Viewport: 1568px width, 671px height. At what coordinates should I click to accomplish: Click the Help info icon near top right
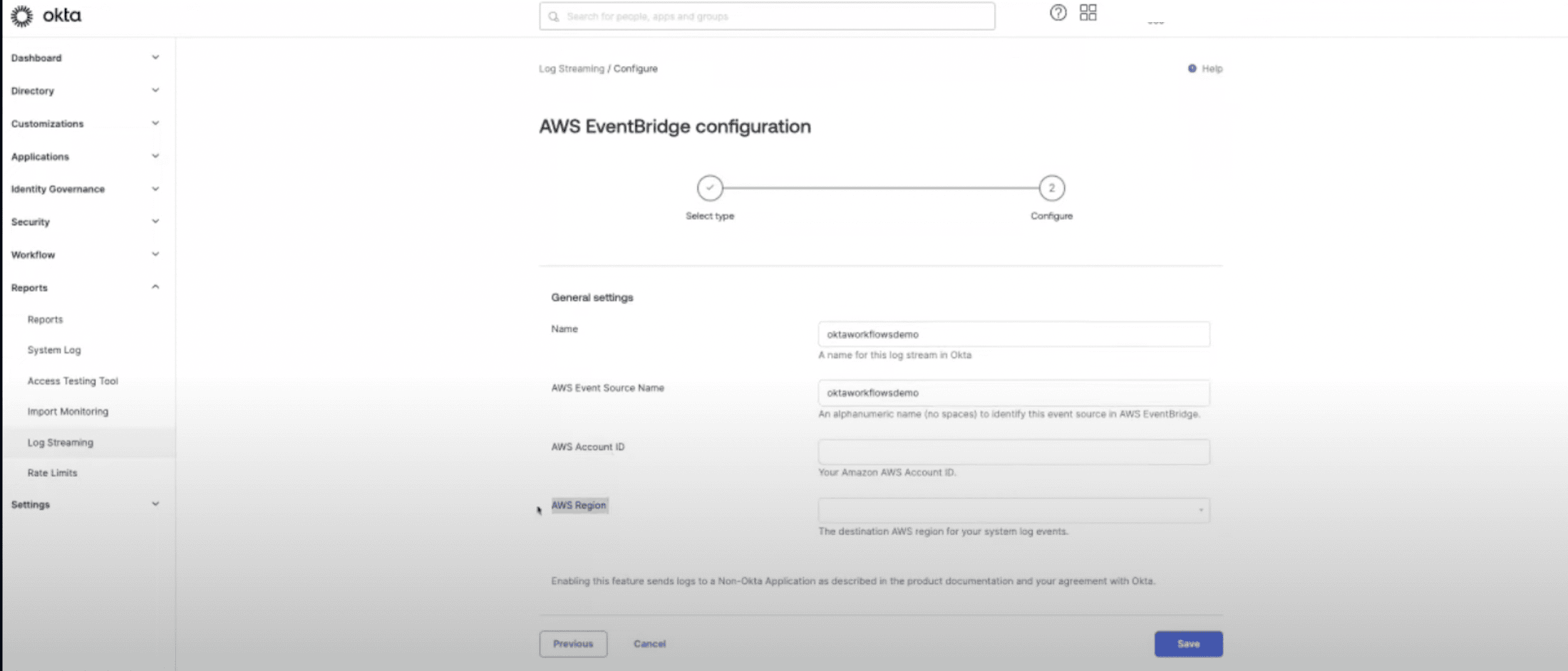point(1191,68)
